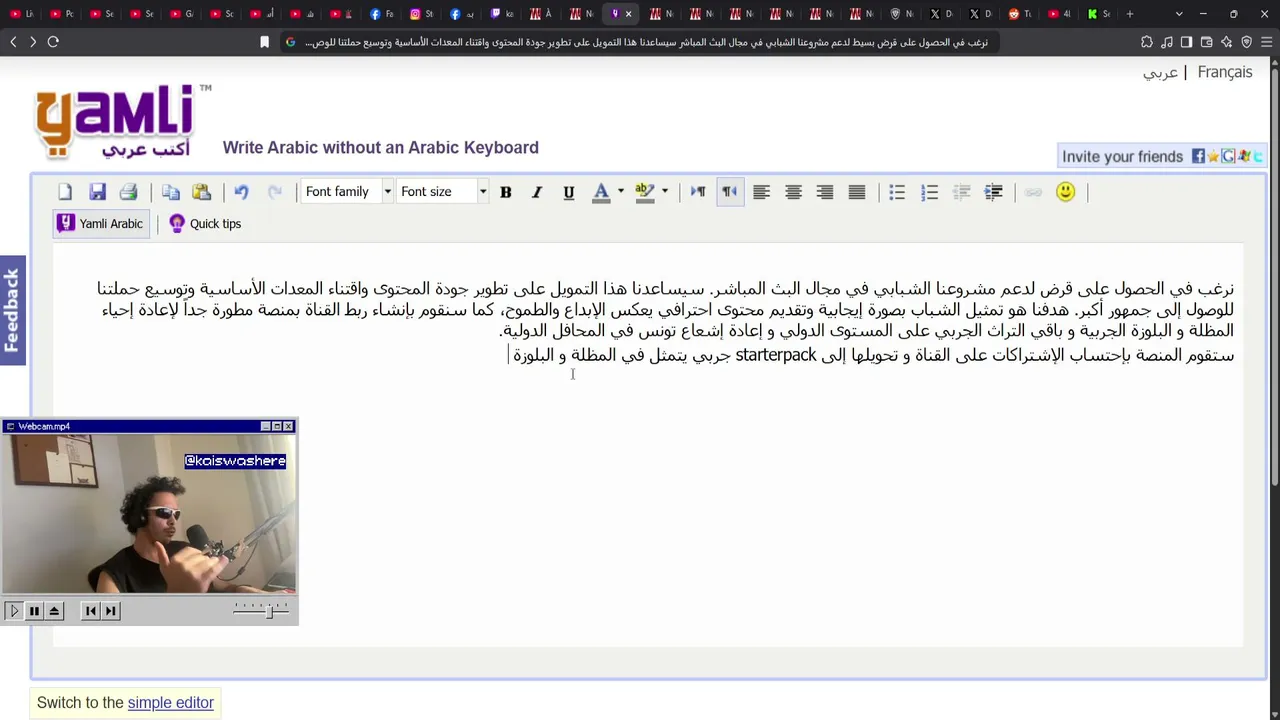
Task: Set direction left to right
Action: click(x=698, y=192)
